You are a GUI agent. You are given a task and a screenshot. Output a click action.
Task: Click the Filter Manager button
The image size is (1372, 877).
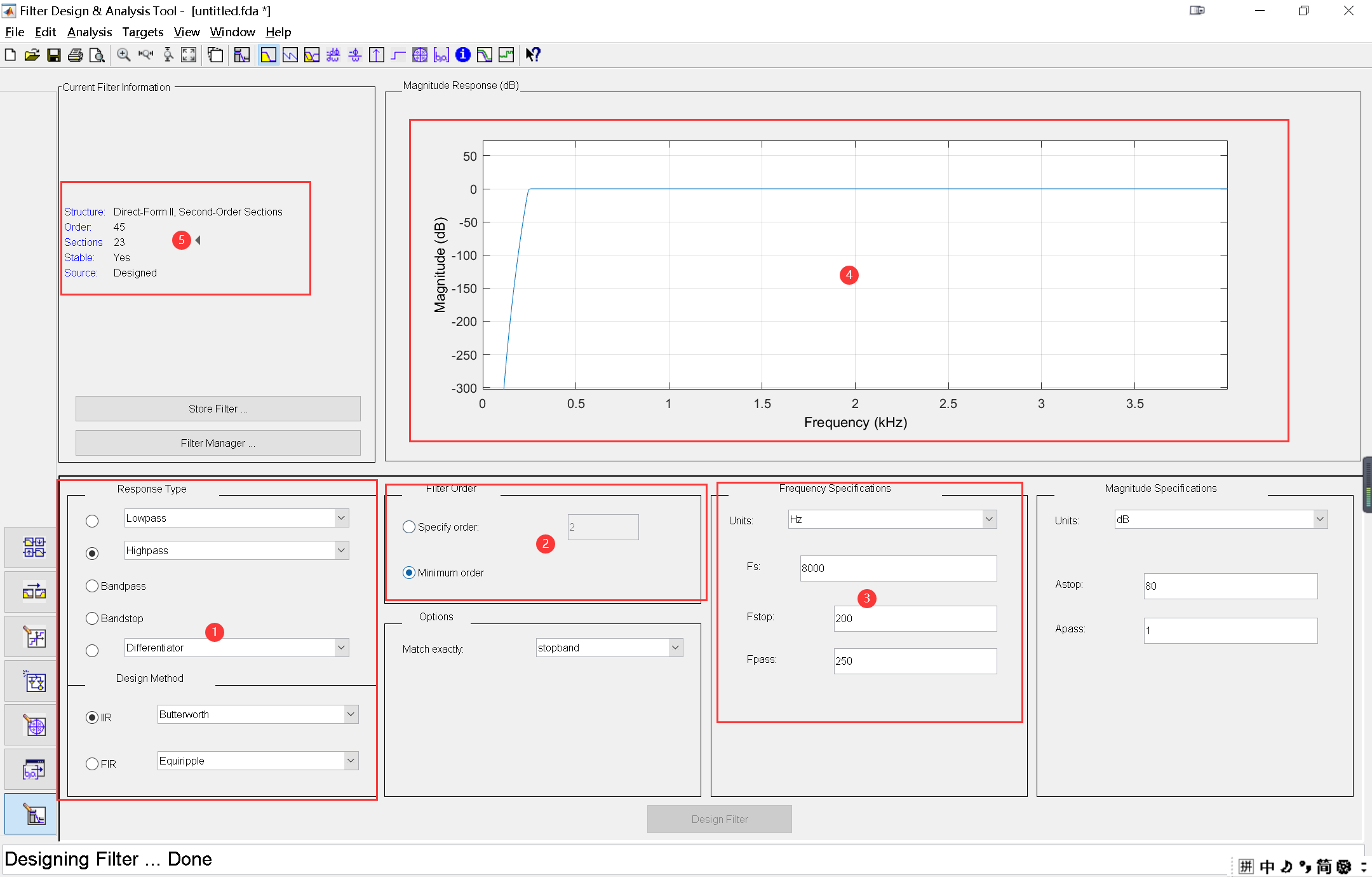[218, 443]
